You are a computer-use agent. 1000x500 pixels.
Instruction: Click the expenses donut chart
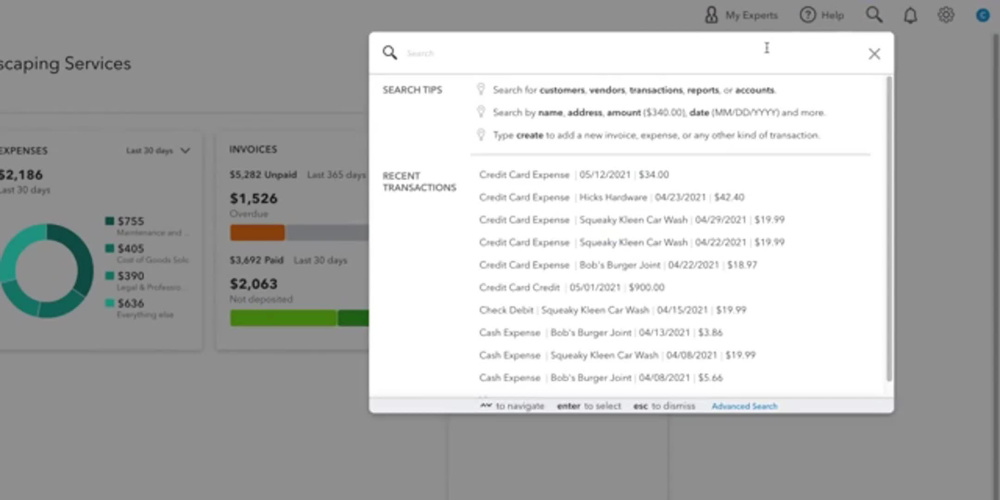pyautogui.click(x=46, y=270)
